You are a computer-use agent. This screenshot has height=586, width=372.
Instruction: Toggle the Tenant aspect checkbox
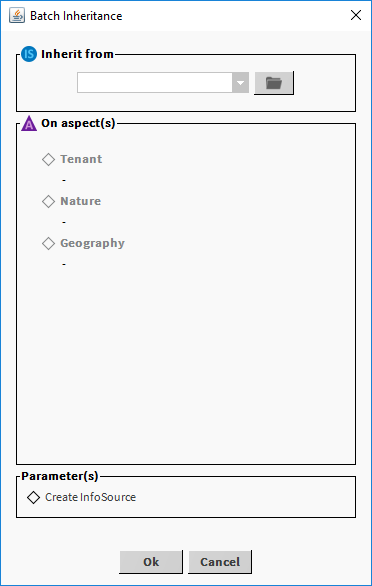coord(48,160)
